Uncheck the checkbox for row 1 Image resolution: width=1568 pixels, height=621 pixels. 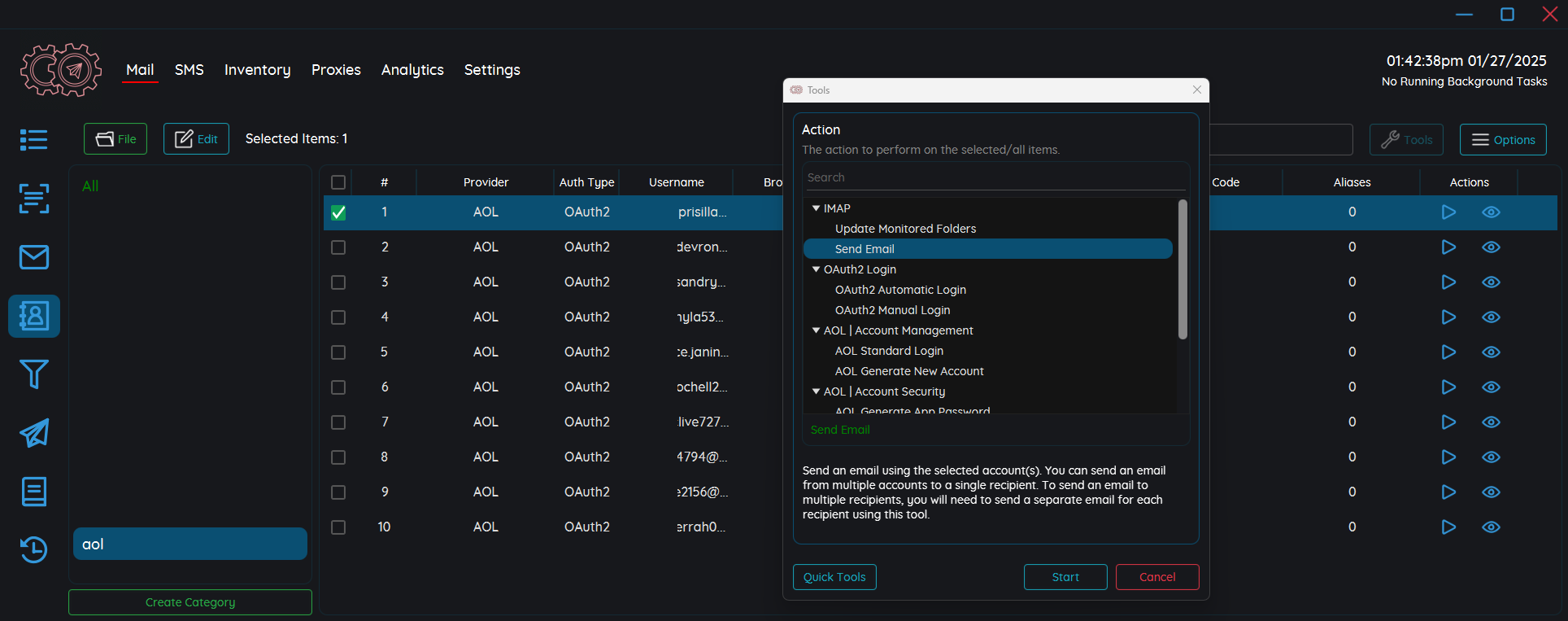coord(338,212)
